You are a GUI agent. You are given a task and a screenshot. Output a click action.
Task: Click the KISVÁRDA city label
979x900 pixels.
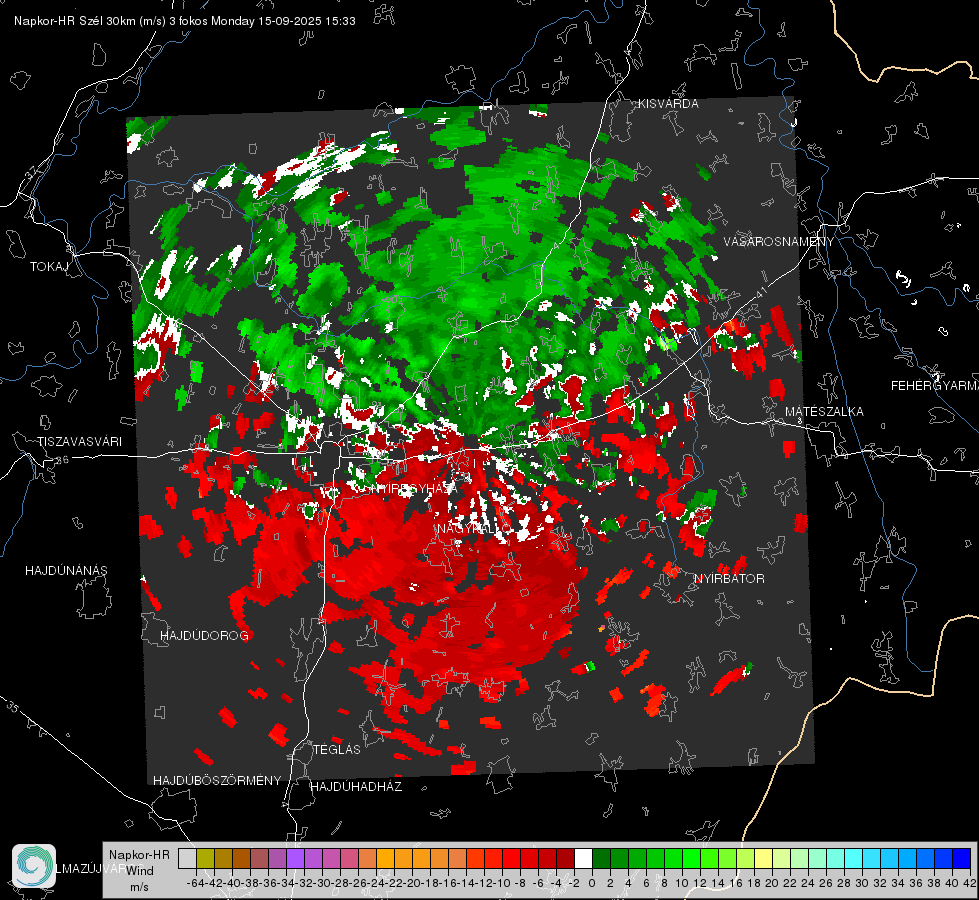tap(668, 104)
